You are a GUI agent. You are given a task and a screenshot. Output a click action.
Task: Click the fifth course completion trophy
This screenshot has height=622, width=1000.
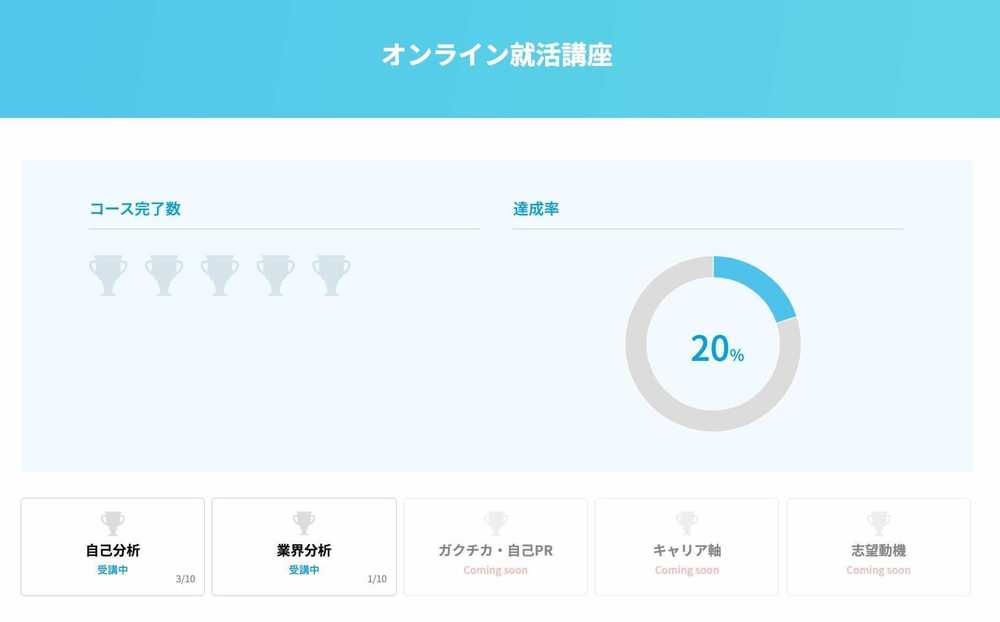331,275
